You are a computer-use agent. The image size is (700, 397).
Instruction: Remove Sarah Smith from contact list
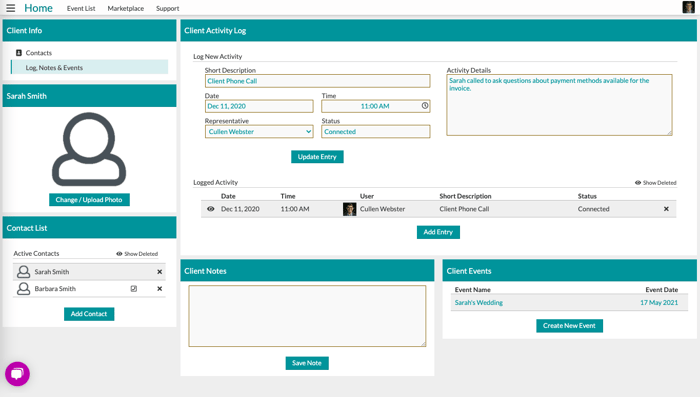tap(159, 272)
